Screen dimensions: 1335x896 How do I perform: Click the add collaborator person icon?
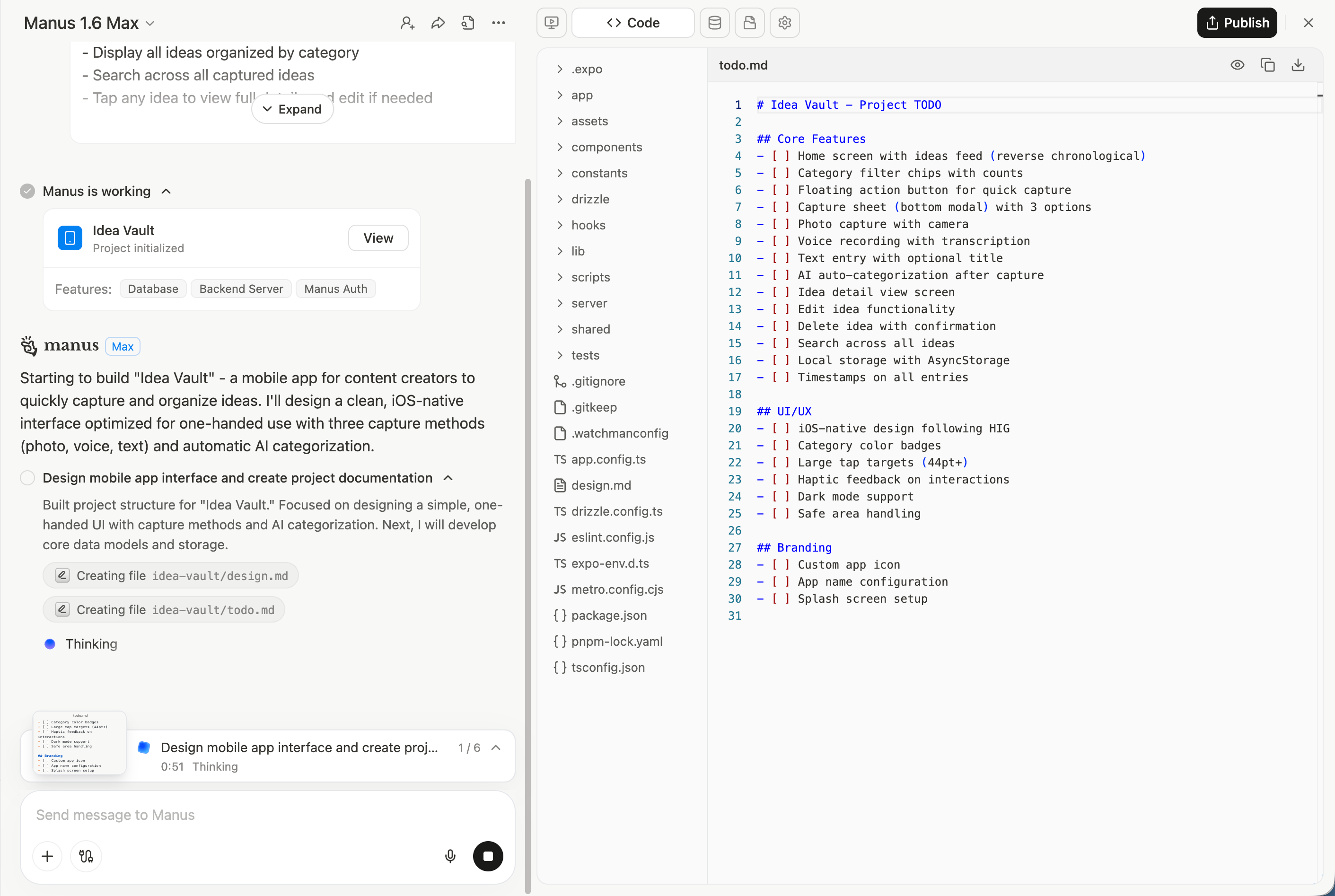pos(407,23)
